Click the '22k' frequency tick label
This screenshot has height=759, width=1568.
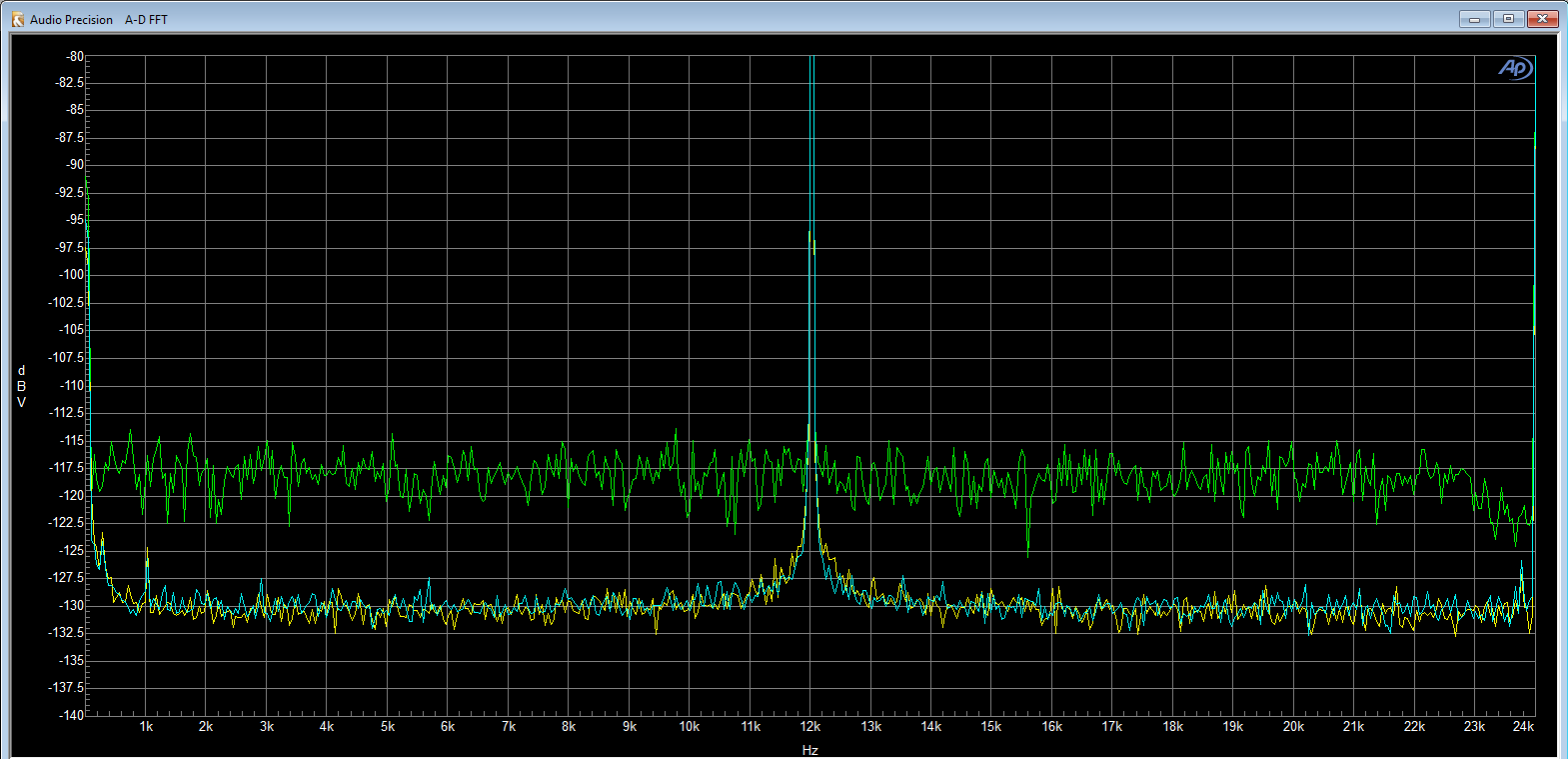pyautogui.click(x=1414, y=727)
